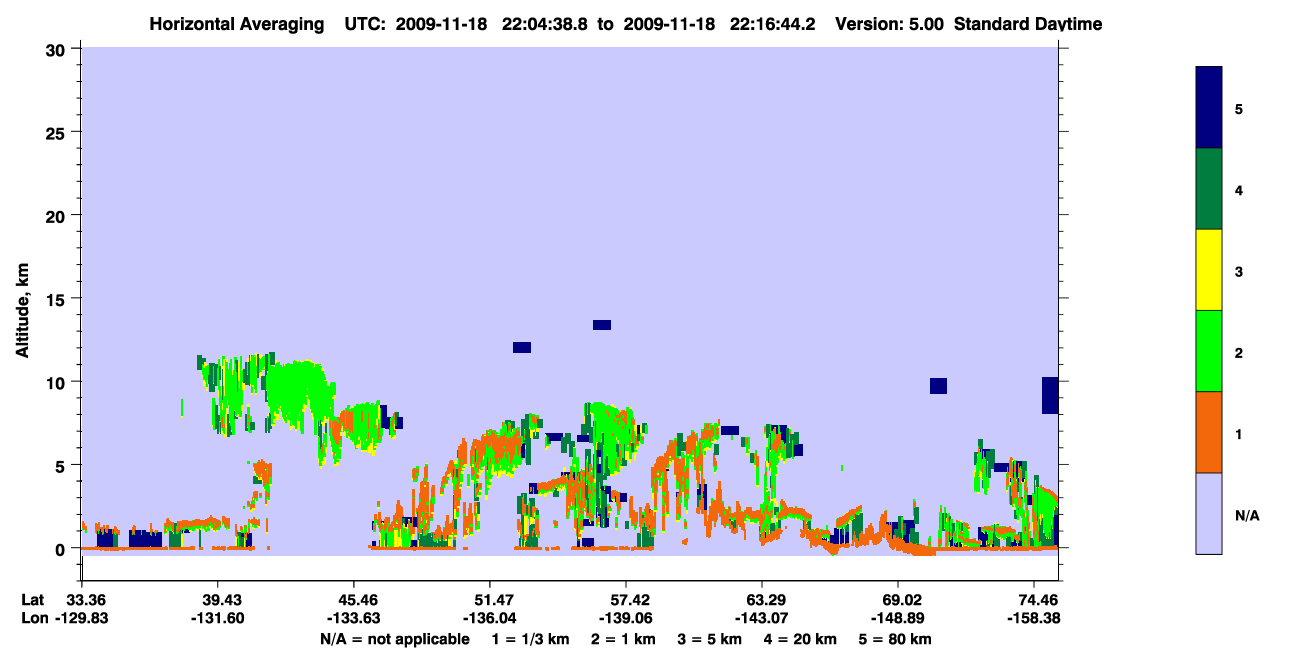
Task: Click the 'Horizontal Averaging' title text
Action: [x=236, y=23]
